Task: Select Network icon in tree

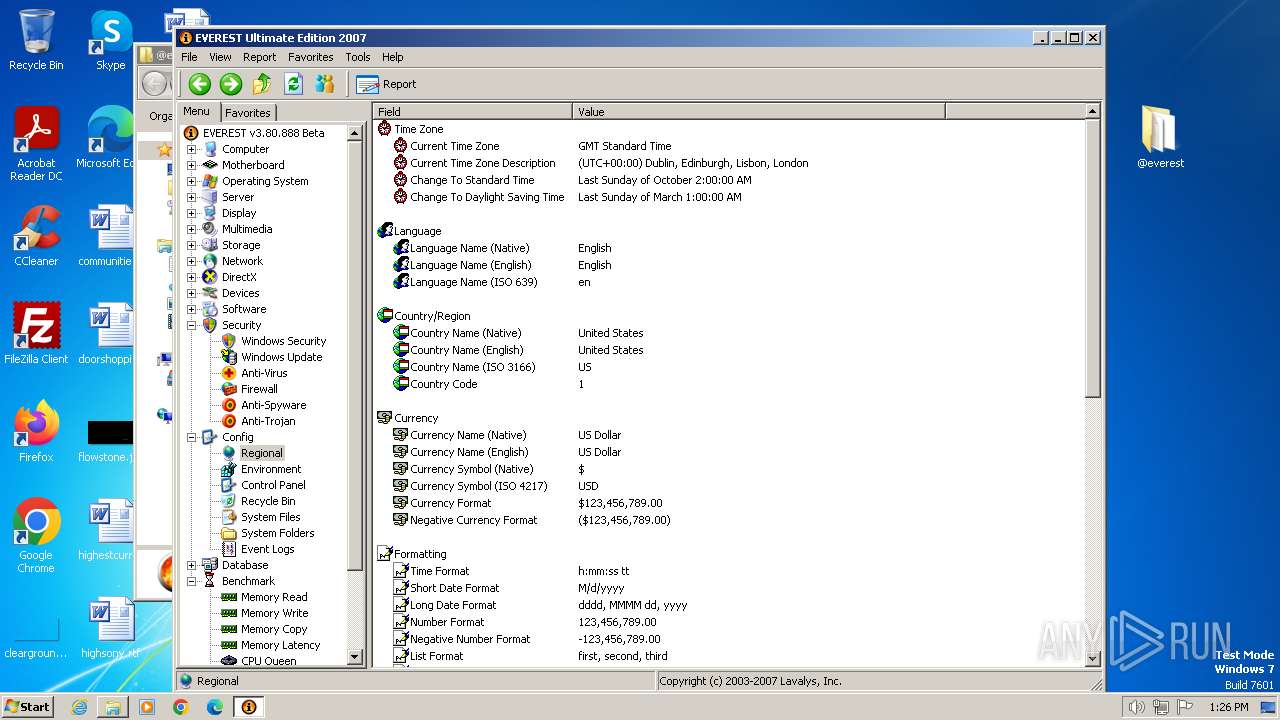Action: pos(210,261)
